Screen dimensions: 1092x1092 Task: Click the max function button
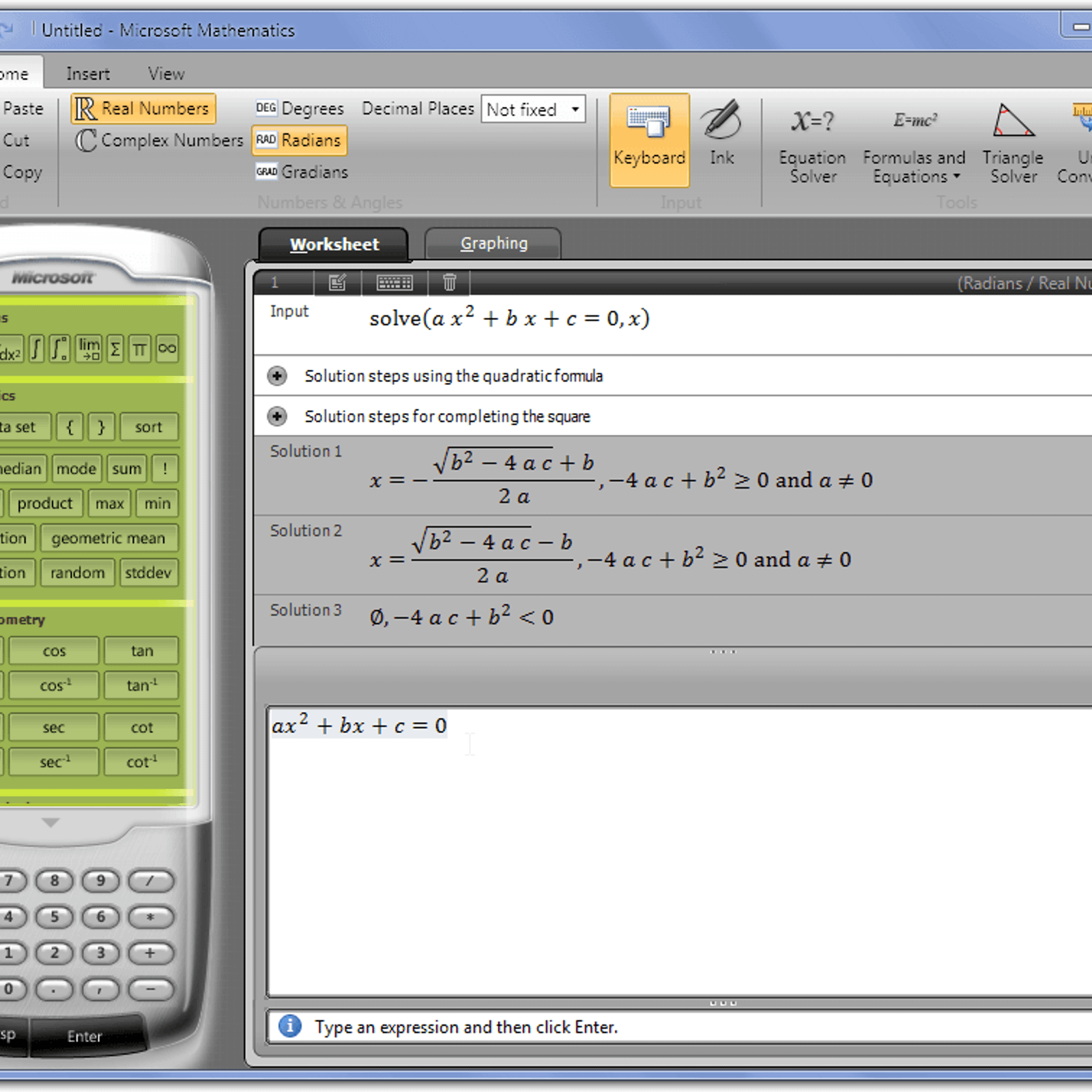pyautogui.click(x=110, y=504)
